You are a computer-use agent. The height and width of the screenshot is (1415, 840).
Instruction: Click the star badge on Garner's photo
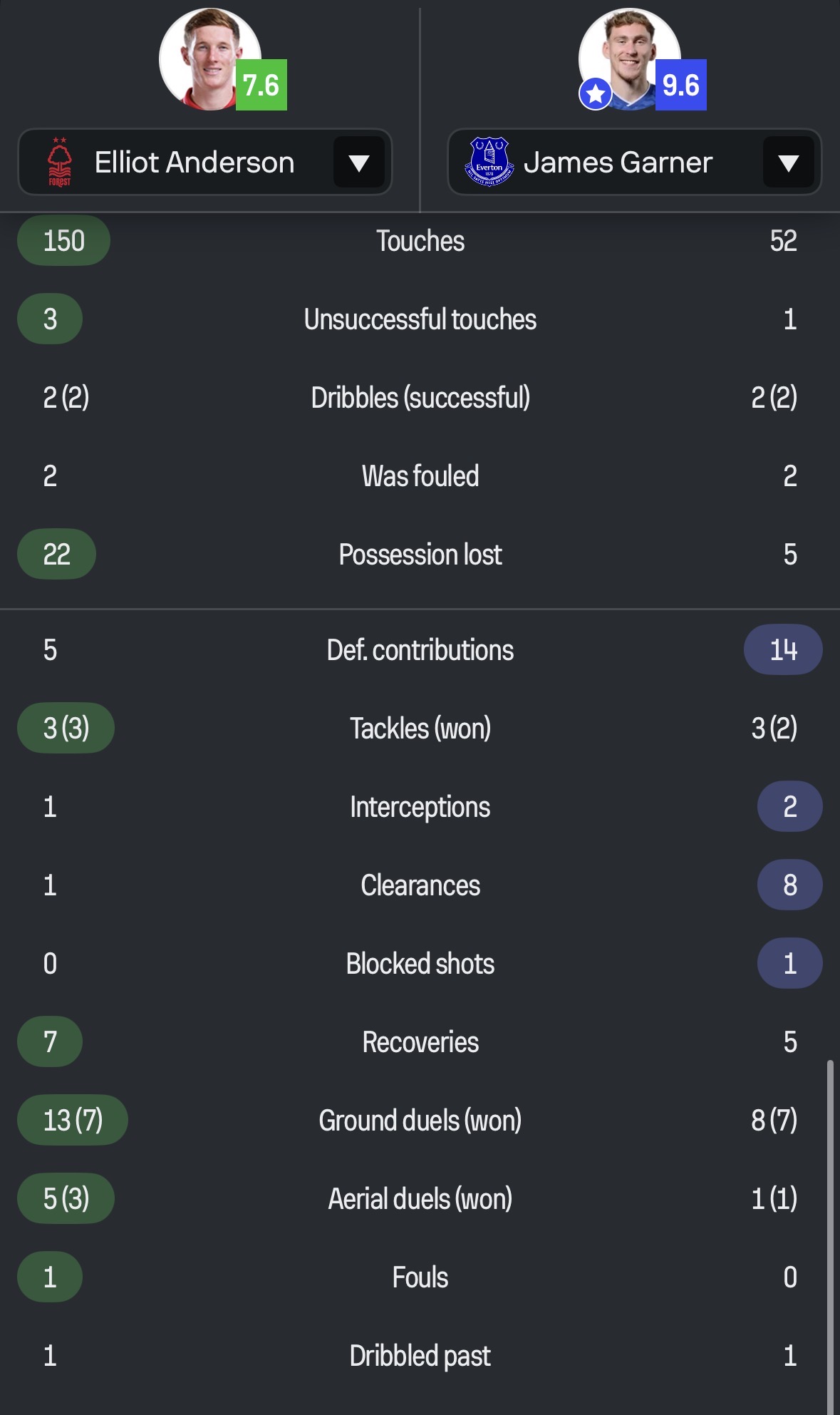(596, 93)
